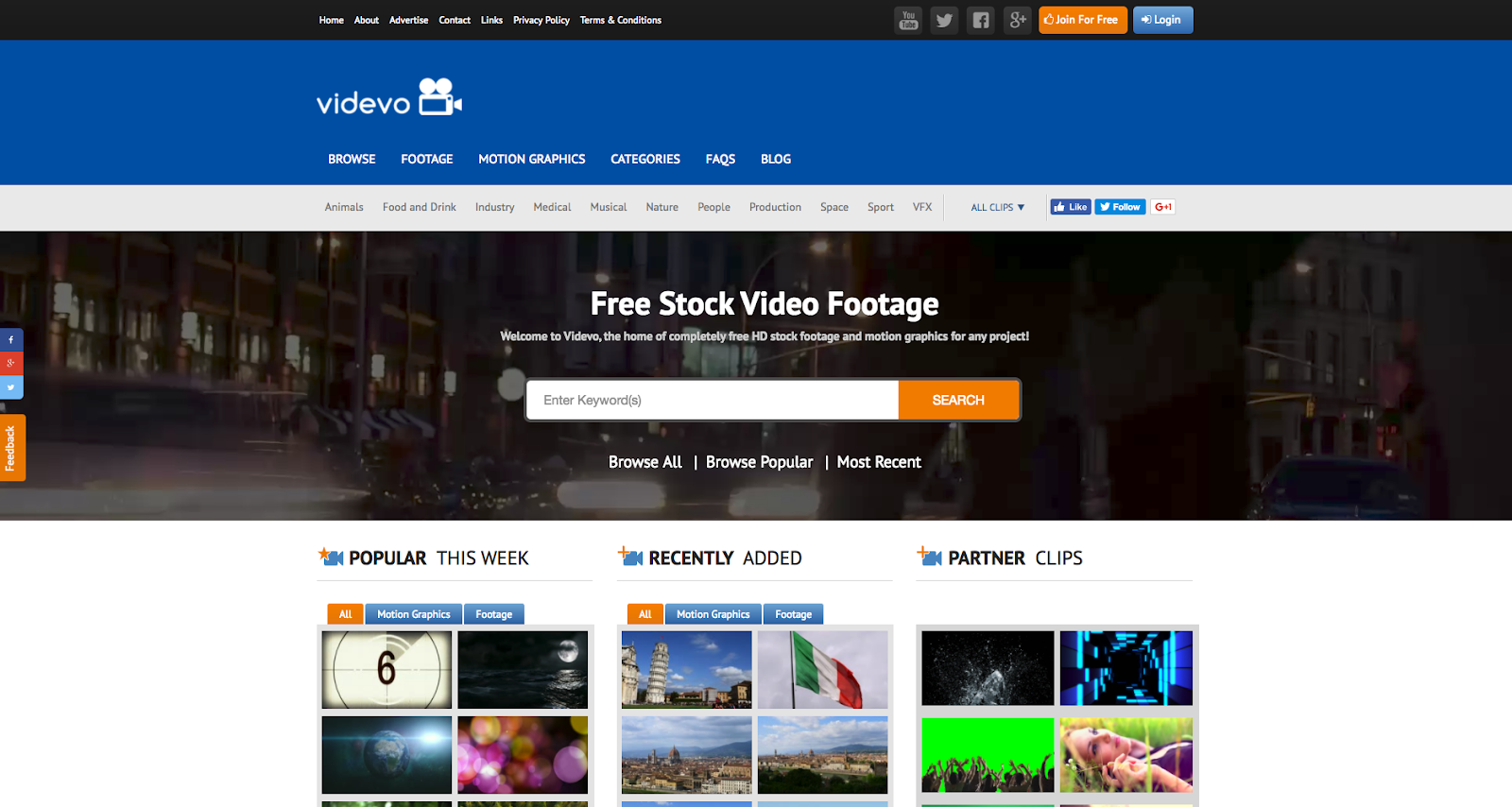The image size is (1512, 807).
Task: Open the MOTION GRAPHICS menu
Action: (532, 159)
